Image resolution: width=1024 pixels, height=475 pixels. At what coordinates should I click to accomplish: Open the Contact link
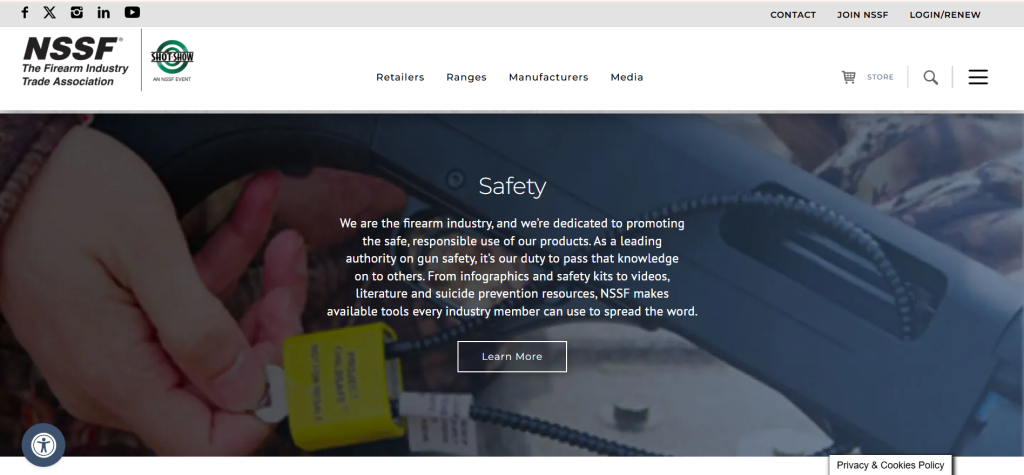point(793,14)
